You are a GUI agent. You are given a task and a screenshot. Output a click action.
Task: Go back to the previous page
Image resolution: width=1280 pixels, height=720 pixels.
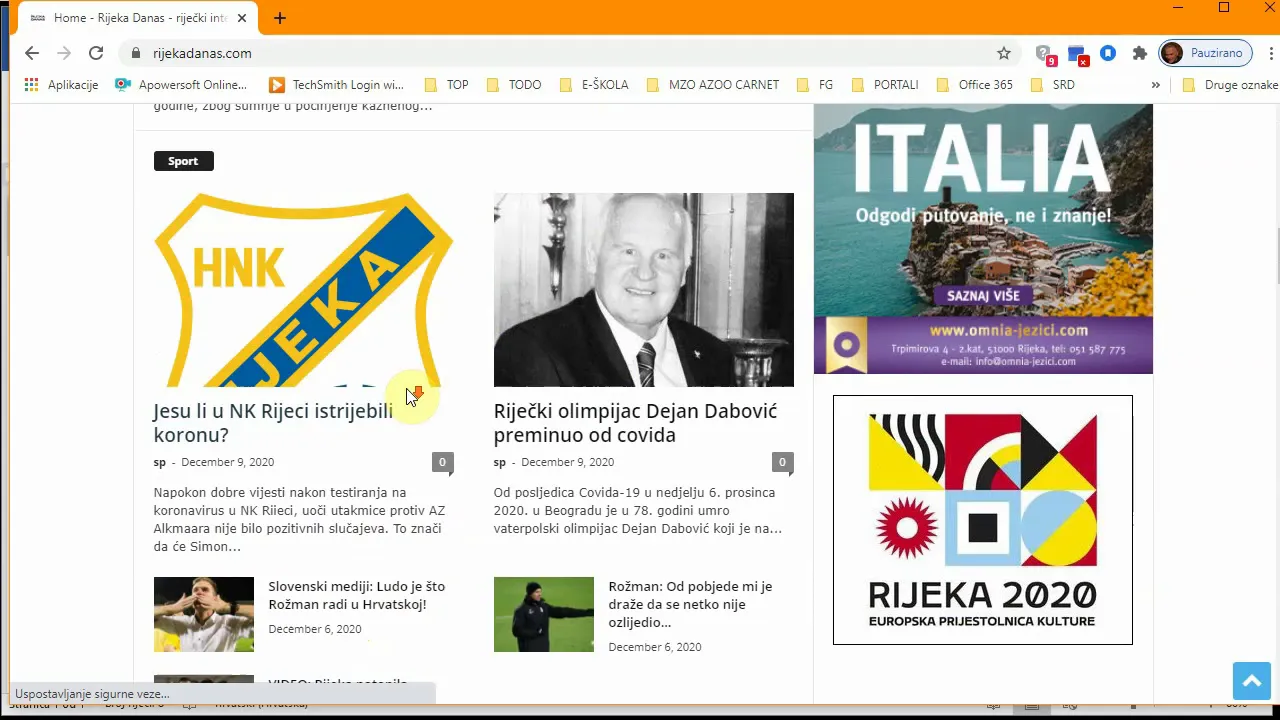click(32, 53)
